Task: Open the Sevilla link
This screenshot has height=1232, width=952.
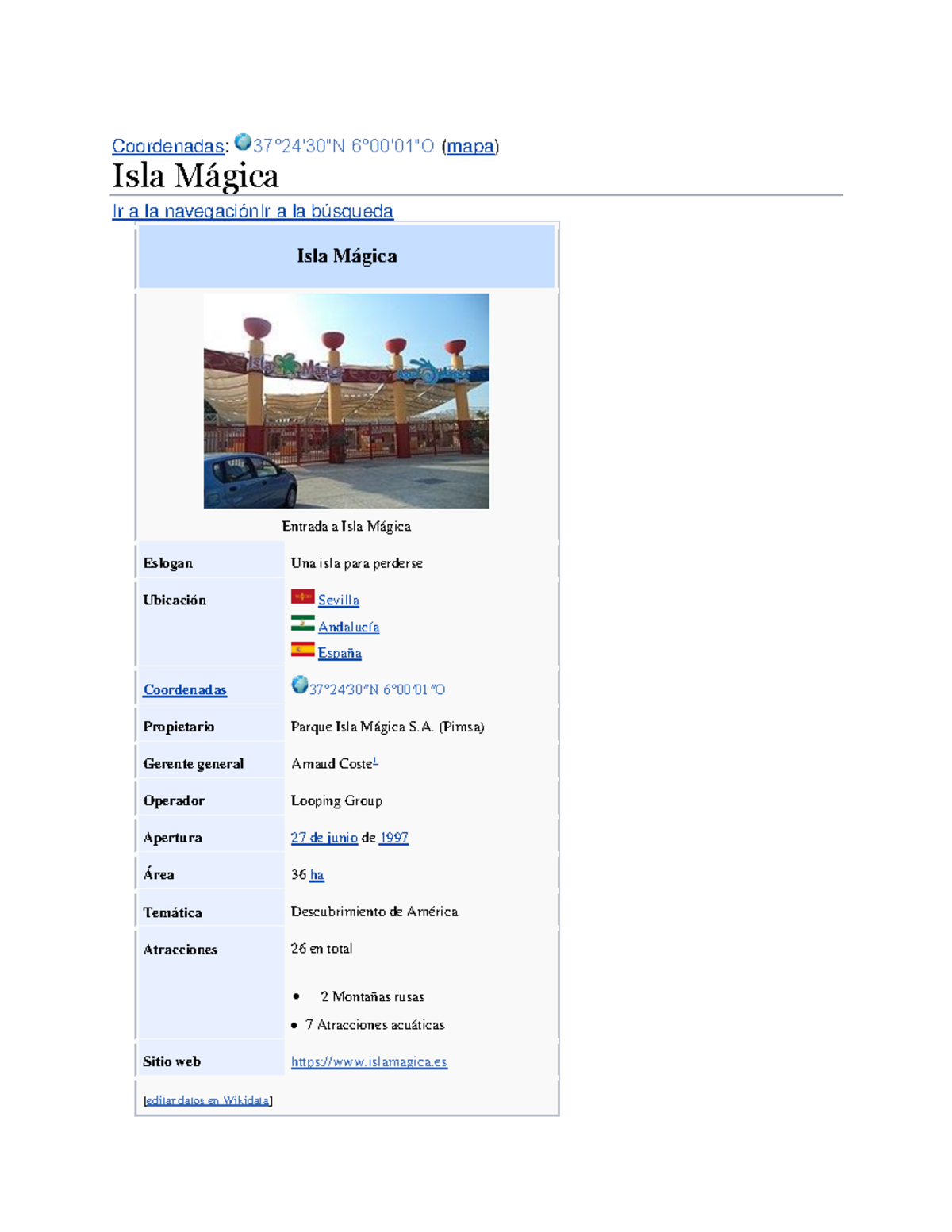Action: (x=339, y=601)
